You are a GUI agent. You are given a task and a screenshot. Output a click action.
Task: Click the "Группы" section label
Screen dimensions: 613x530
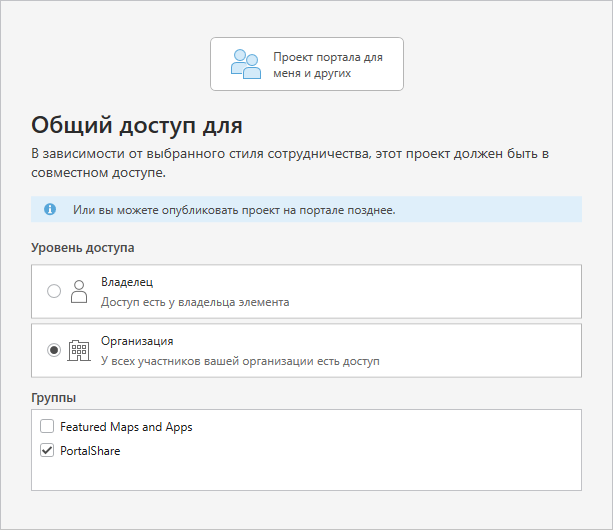click(54, 398)
